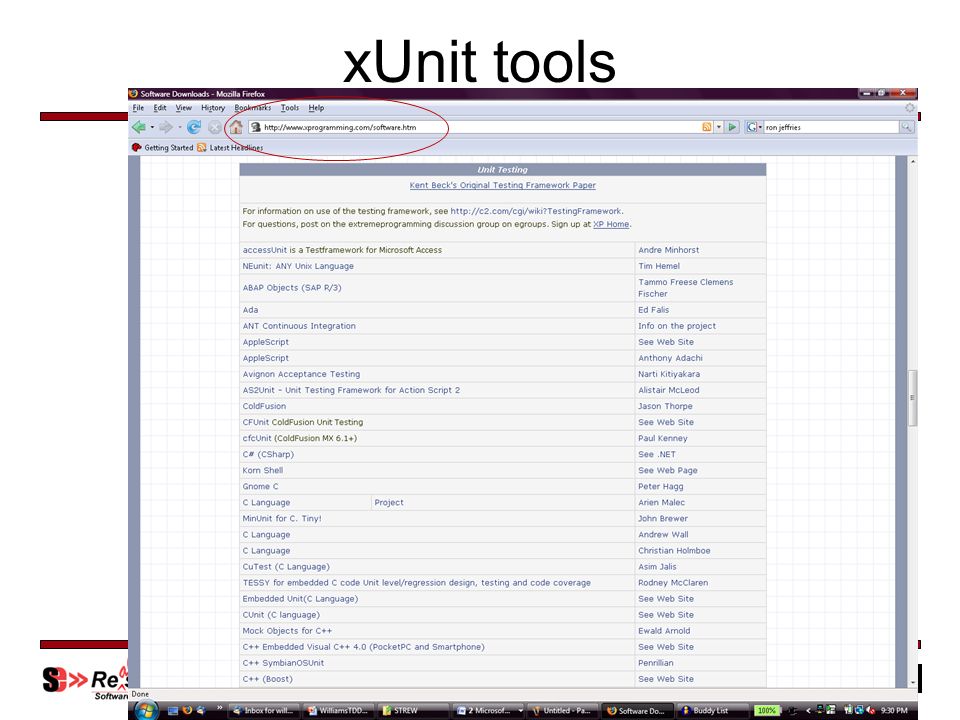This screenshot has width=960, height=720.
Task: Click the Getting Started bookmark
Action: 162,148
